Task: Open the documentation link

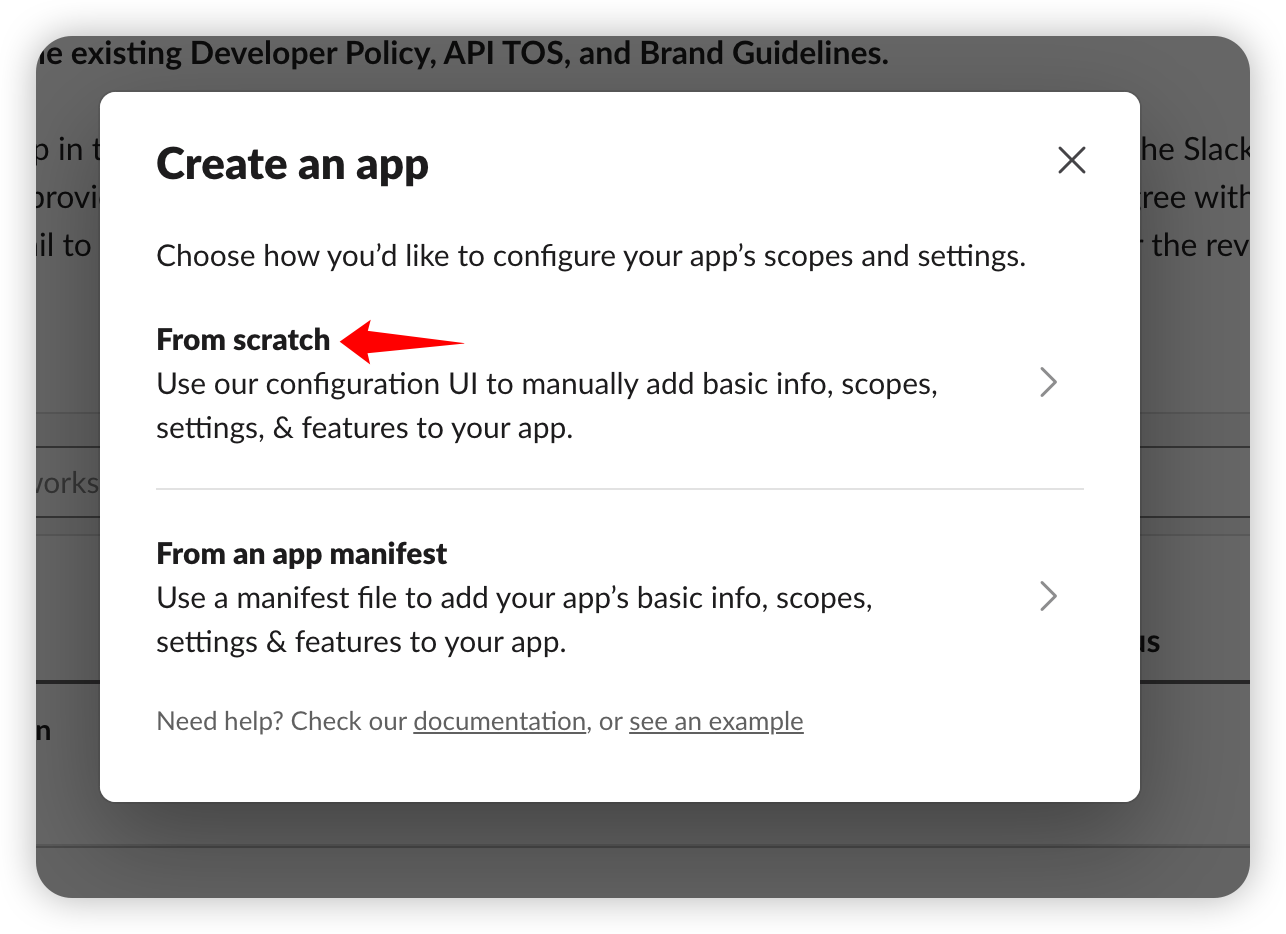Action: point(499,721)
